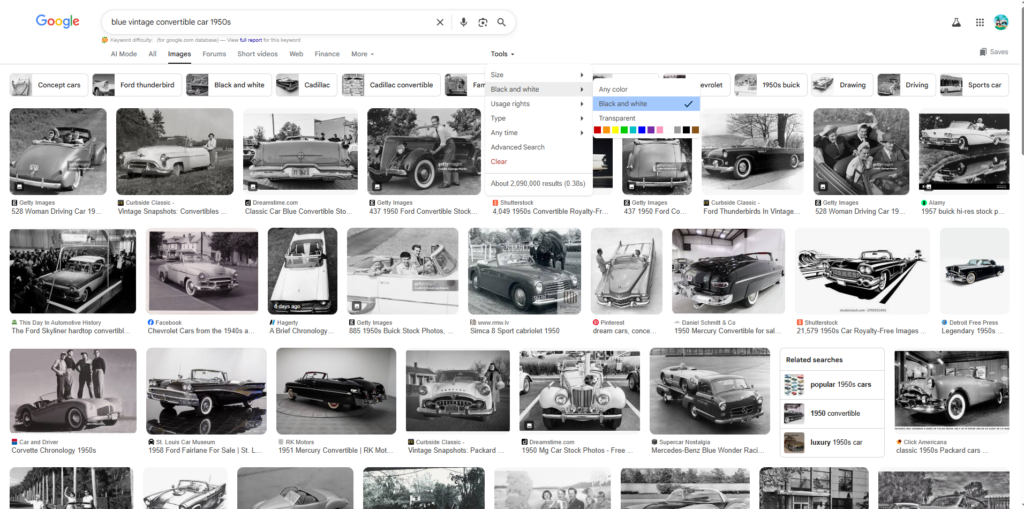Open related search 1950 convertible
The width and height of the screenshot is (1024, 509).
pos(832,414)
